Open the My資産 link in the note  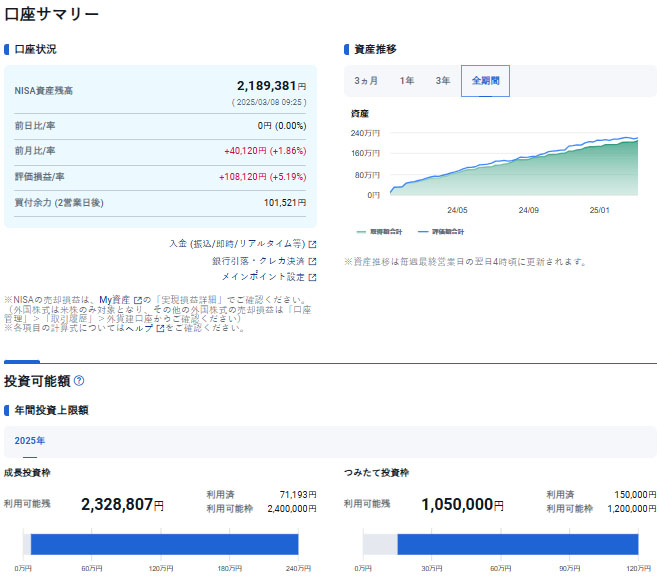click(x=115, y=299)
